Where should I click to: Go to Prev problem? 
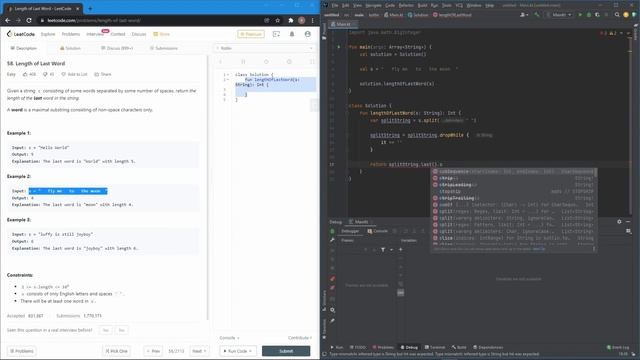pos(153,351)
